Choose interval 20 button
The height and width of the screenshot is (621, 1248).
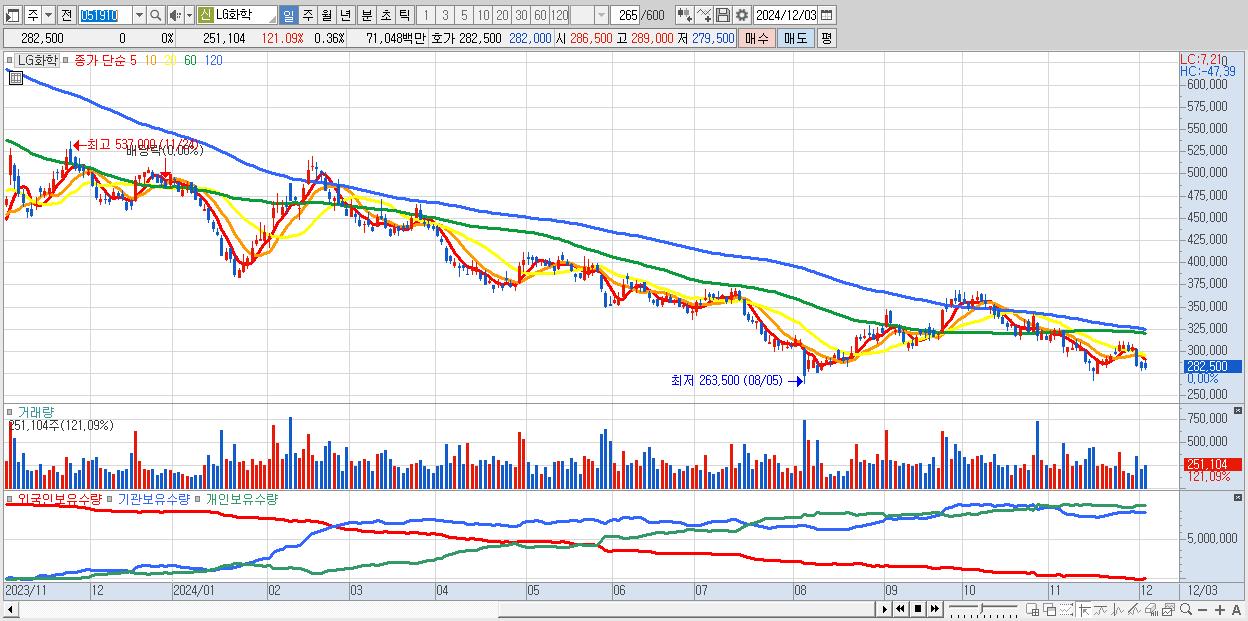[502, 15]
